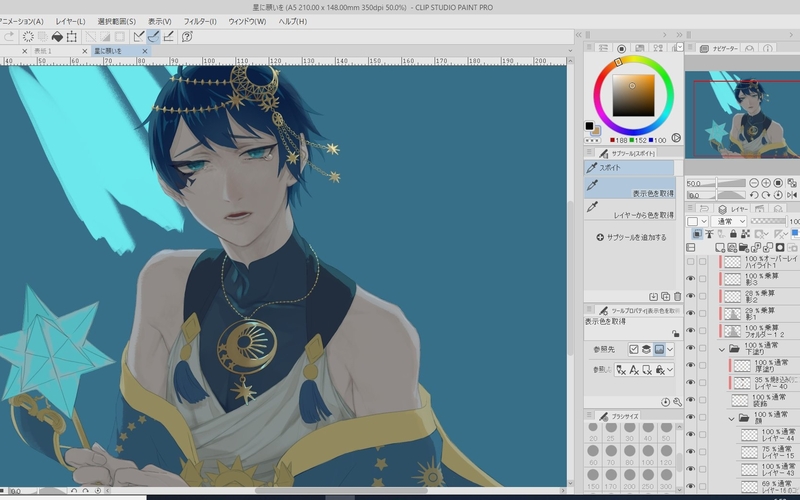Open the 選択範囲(S) menu
The height and width of the screenshot is (500, 800).
coord(117,21)
